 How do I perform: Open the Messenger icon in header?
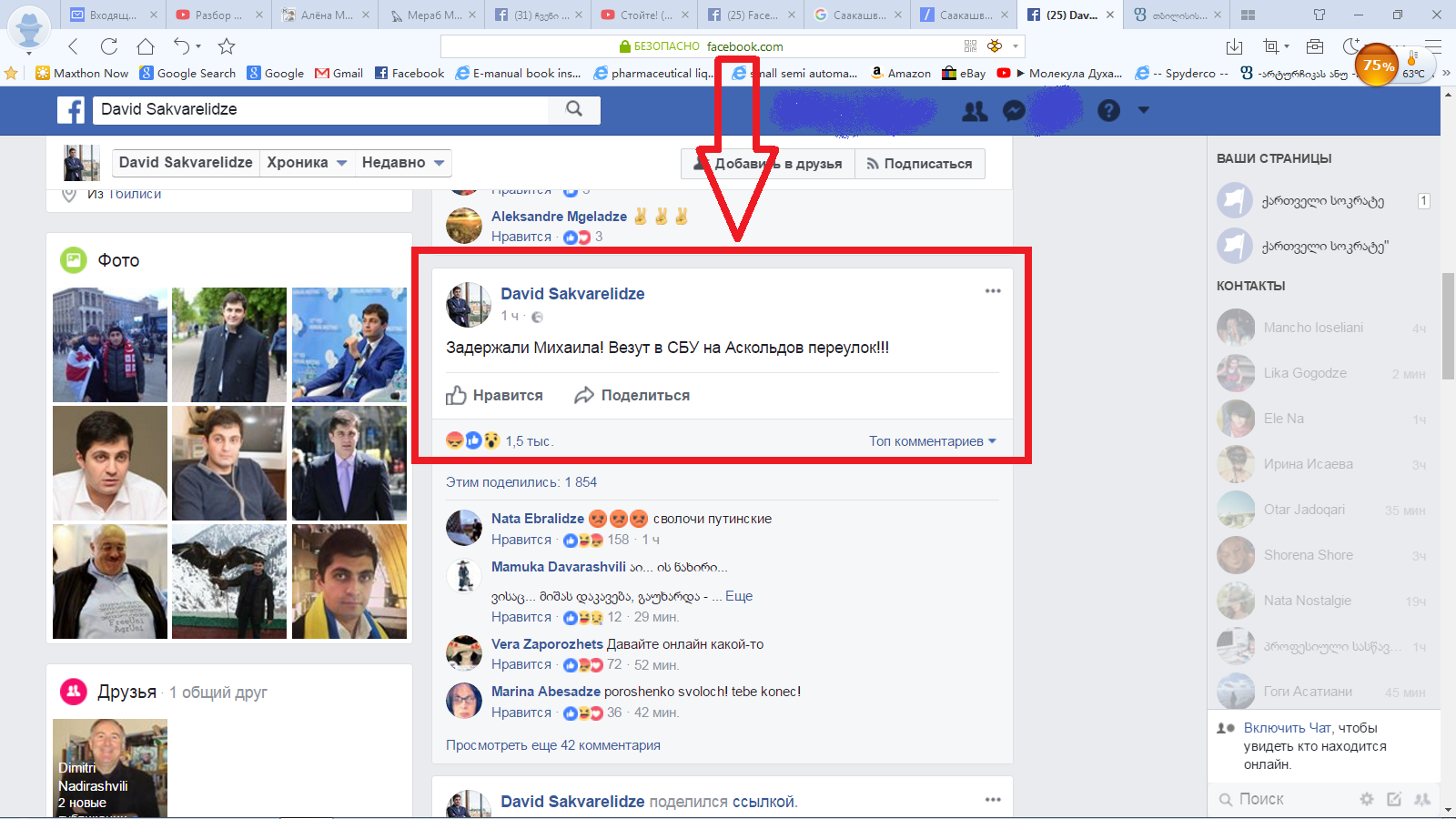click(x=1014, y=111)
